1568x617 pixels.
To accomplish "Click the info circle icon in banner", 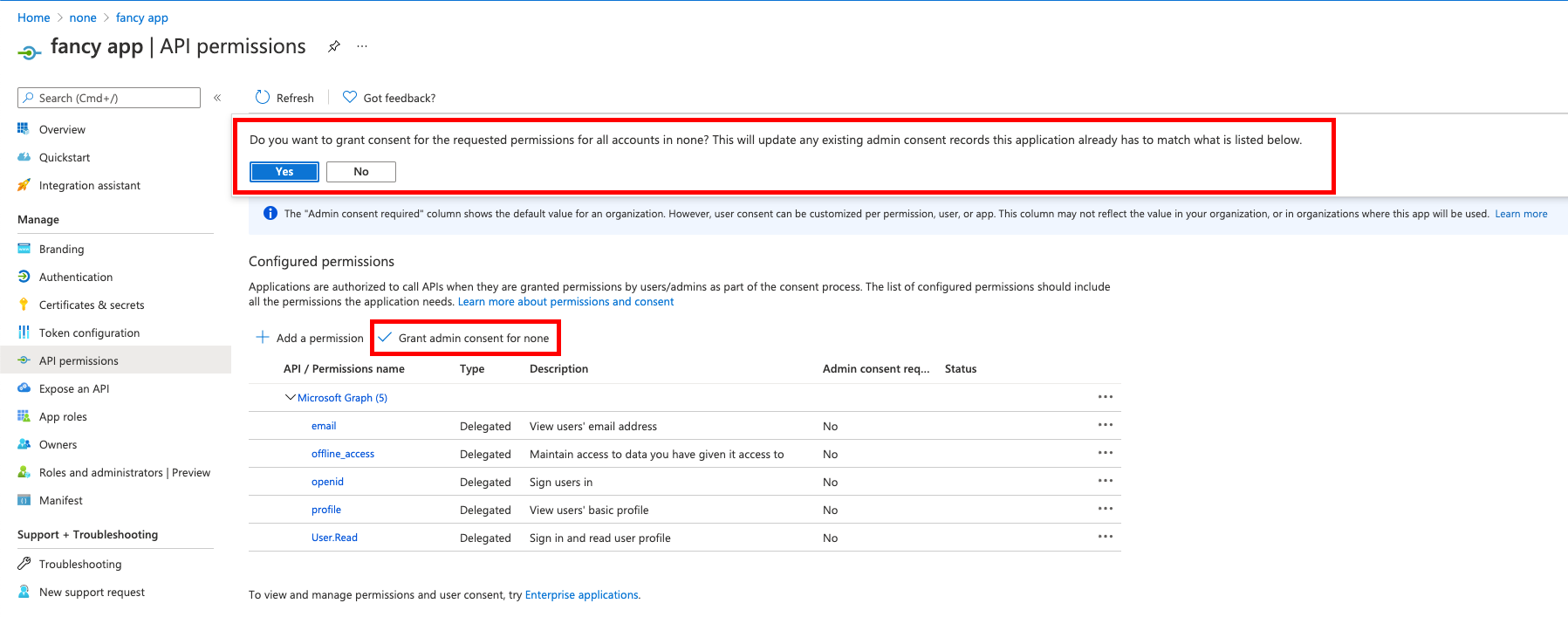I will [x=270, y=214].
